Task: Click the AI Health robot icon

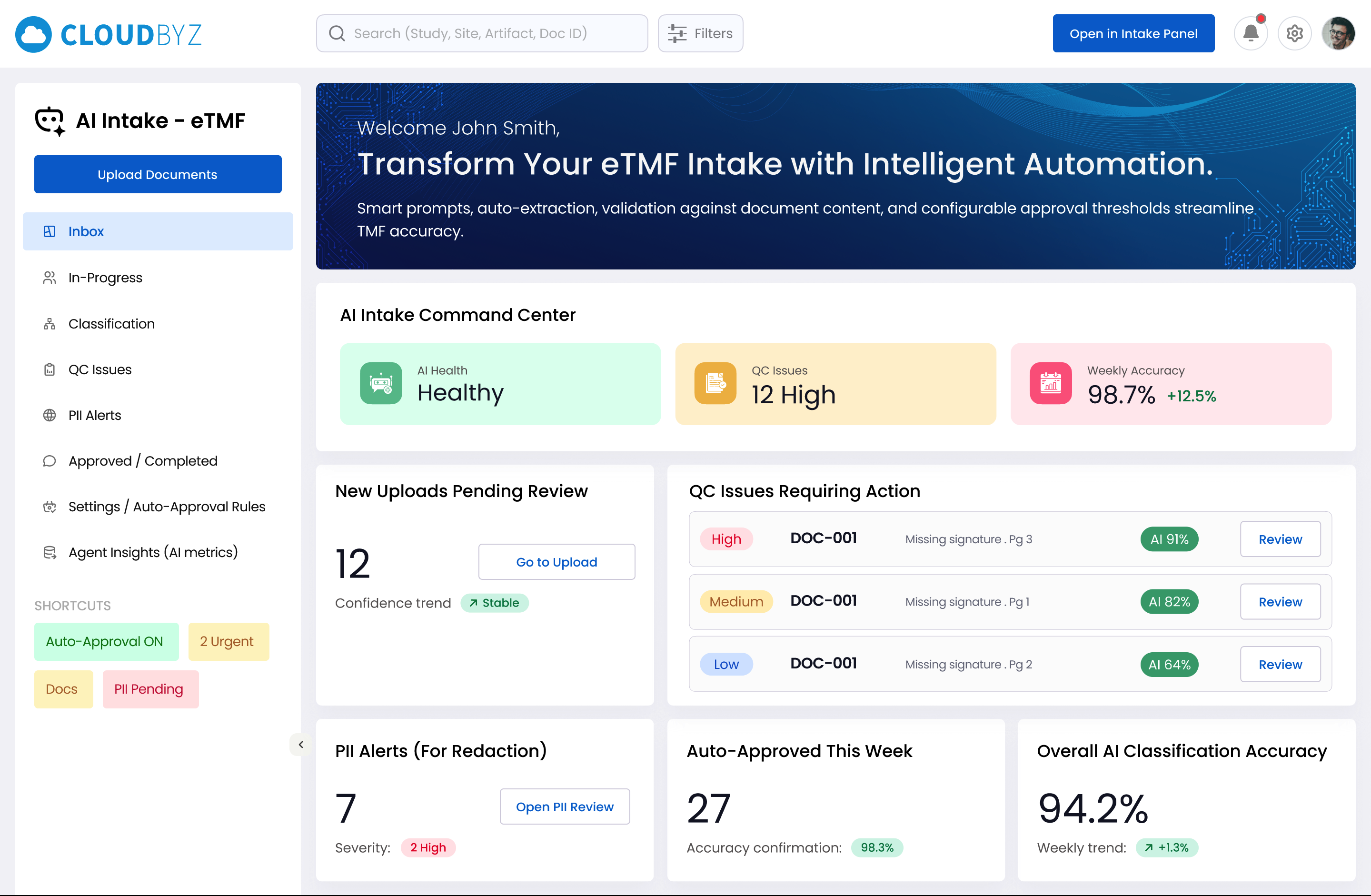Action: [381, 383]
